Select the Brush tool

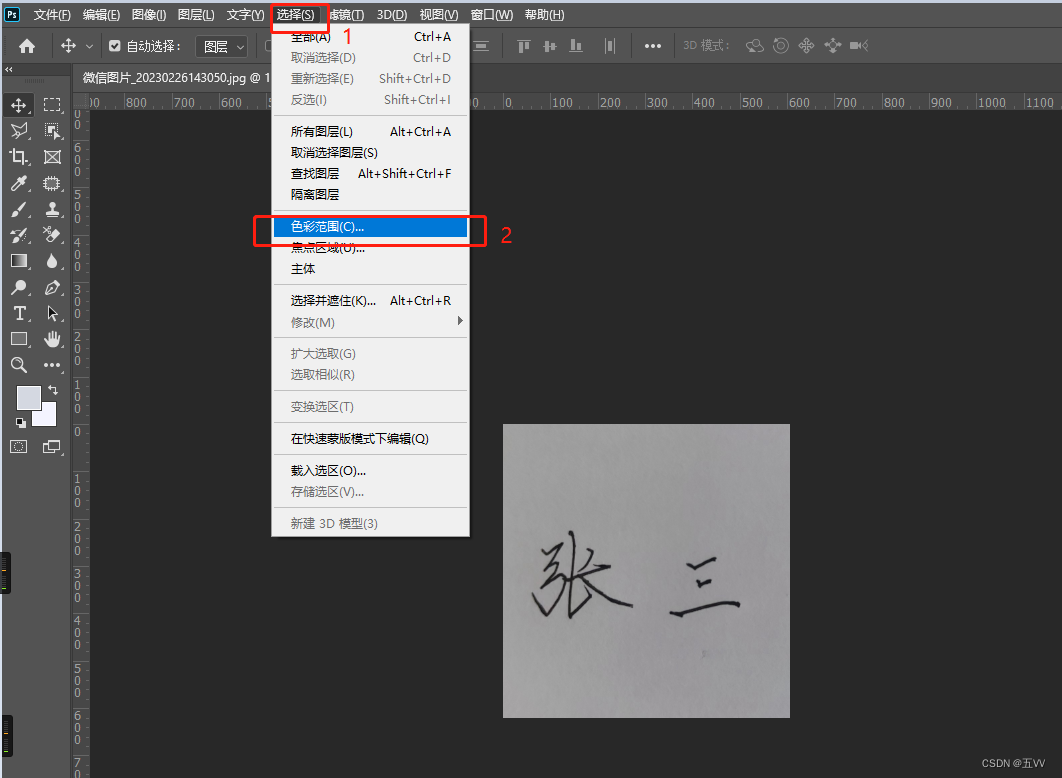point(19,209)
